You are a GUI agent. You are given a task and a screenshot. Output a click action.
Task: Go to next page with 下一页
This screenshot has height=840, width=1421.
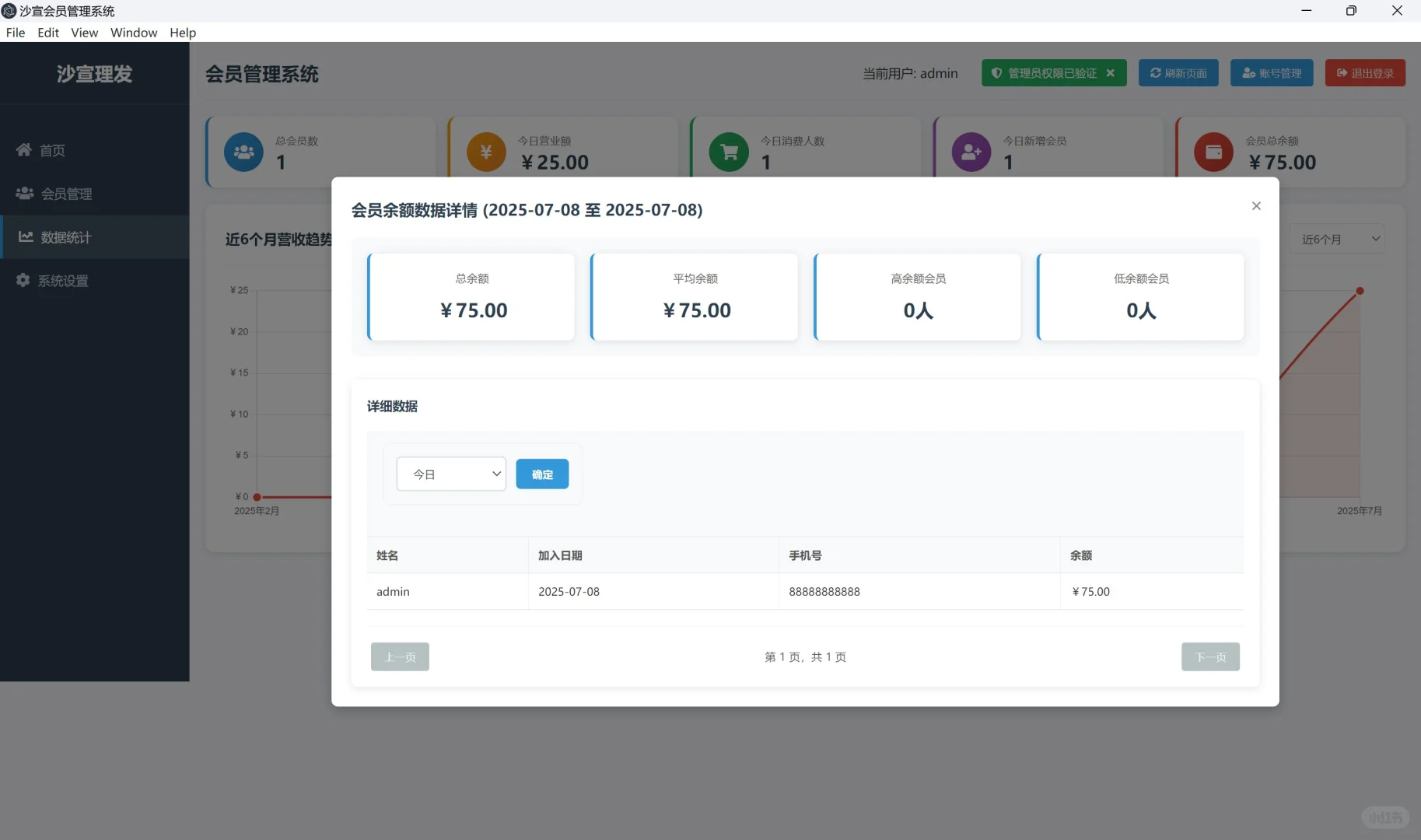[1210, 656]
